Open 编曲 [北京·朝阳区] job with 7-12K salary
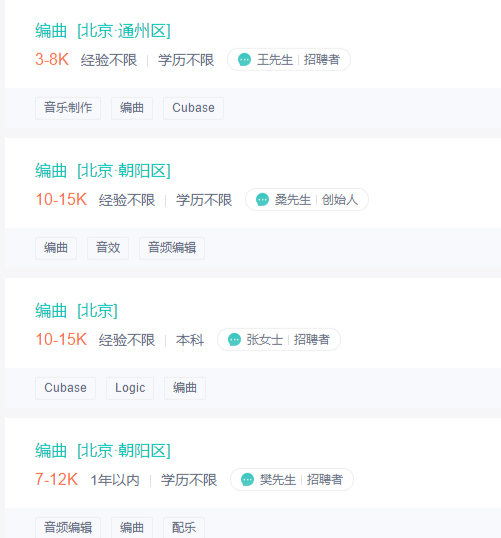Image resolution: width=501 pixels, height=538 pixels. (x=103, y=451)
